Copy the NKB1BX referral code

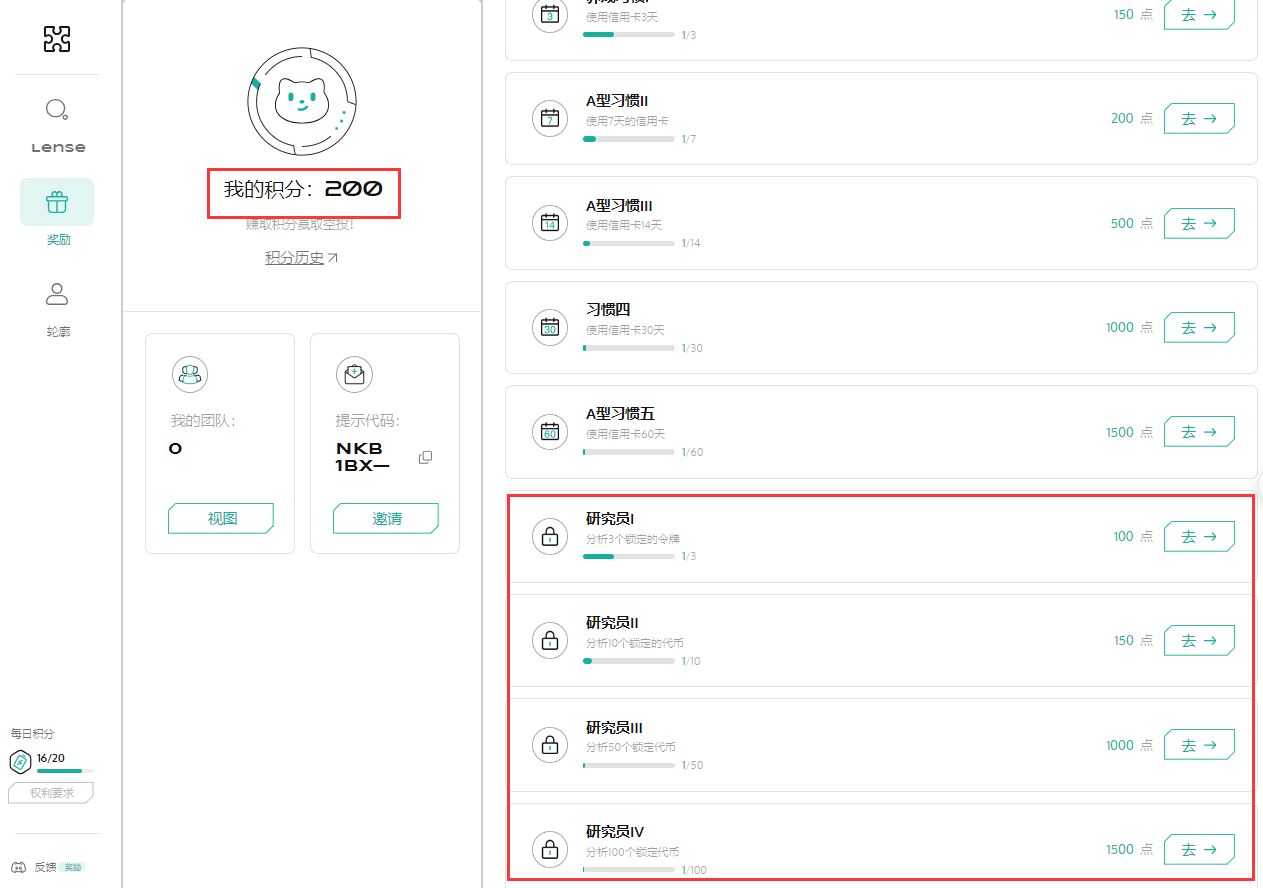tap(425, 457)
